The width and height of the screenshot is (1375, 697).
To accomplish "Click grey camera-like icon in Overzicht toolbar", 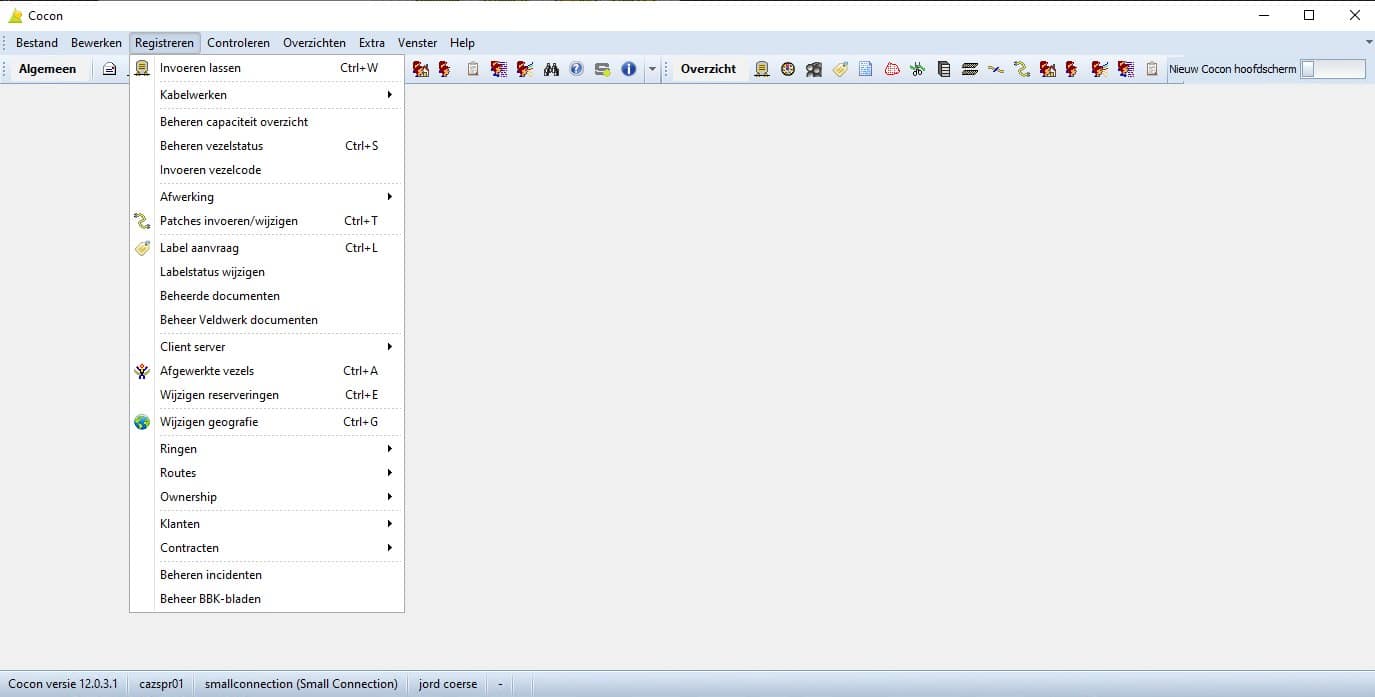I will tap(814, 69).
